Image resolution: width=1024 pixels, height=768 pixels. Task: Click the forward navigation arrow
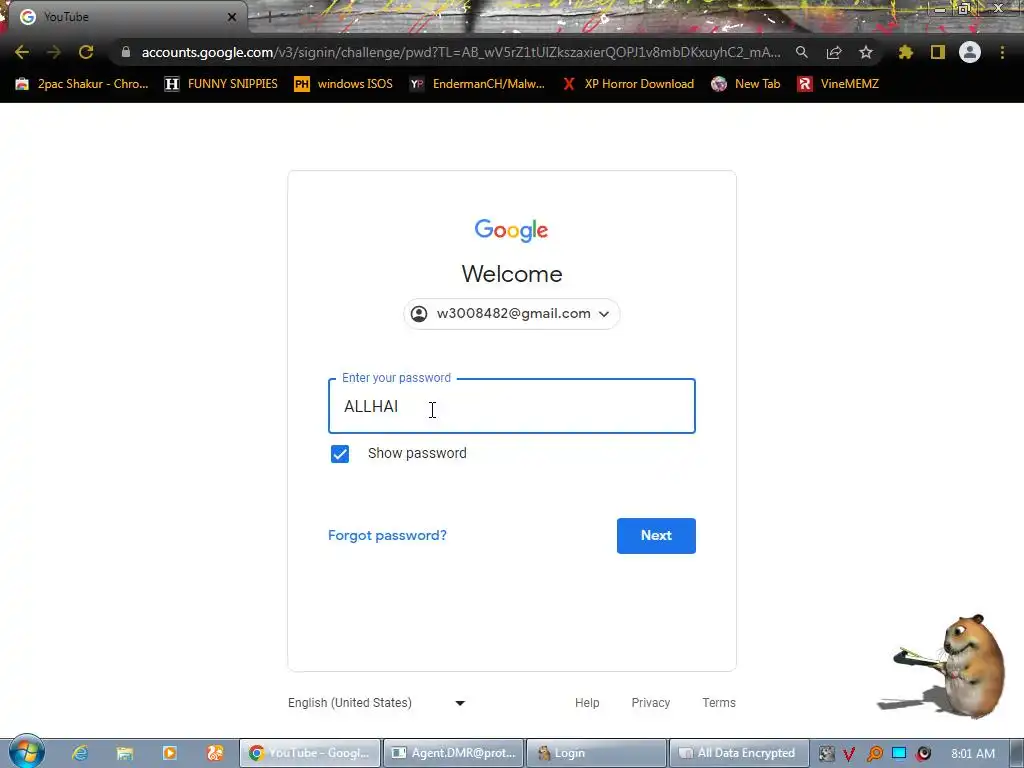point(54,52)
